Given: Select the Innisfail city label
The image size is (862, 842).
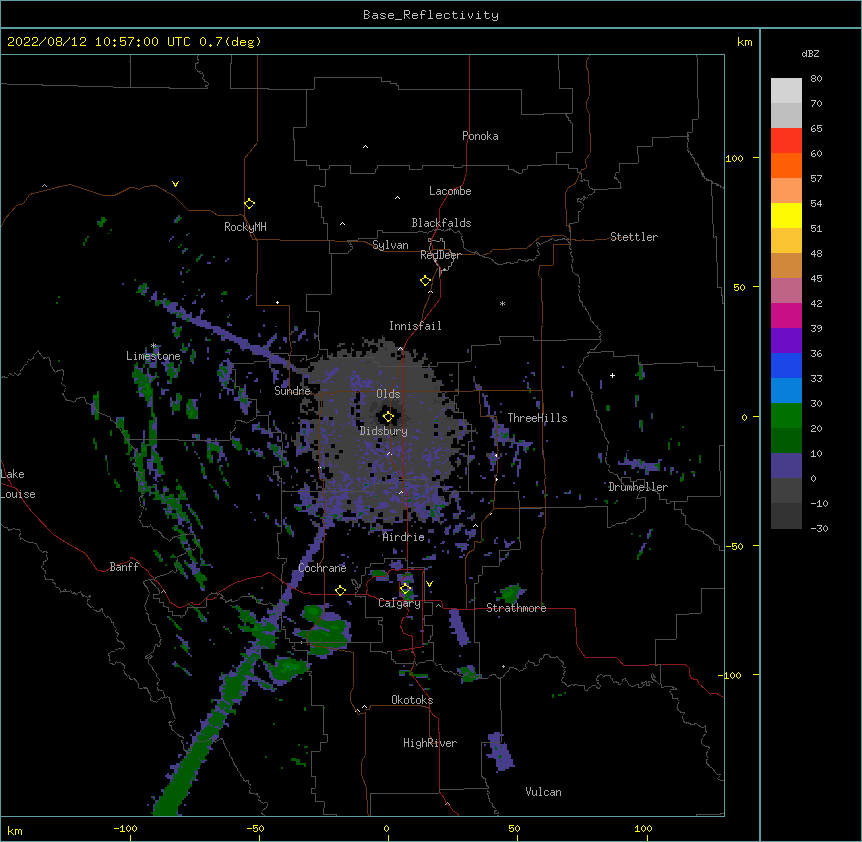Looking at the screenshot, I should click(x=415, y=326).
